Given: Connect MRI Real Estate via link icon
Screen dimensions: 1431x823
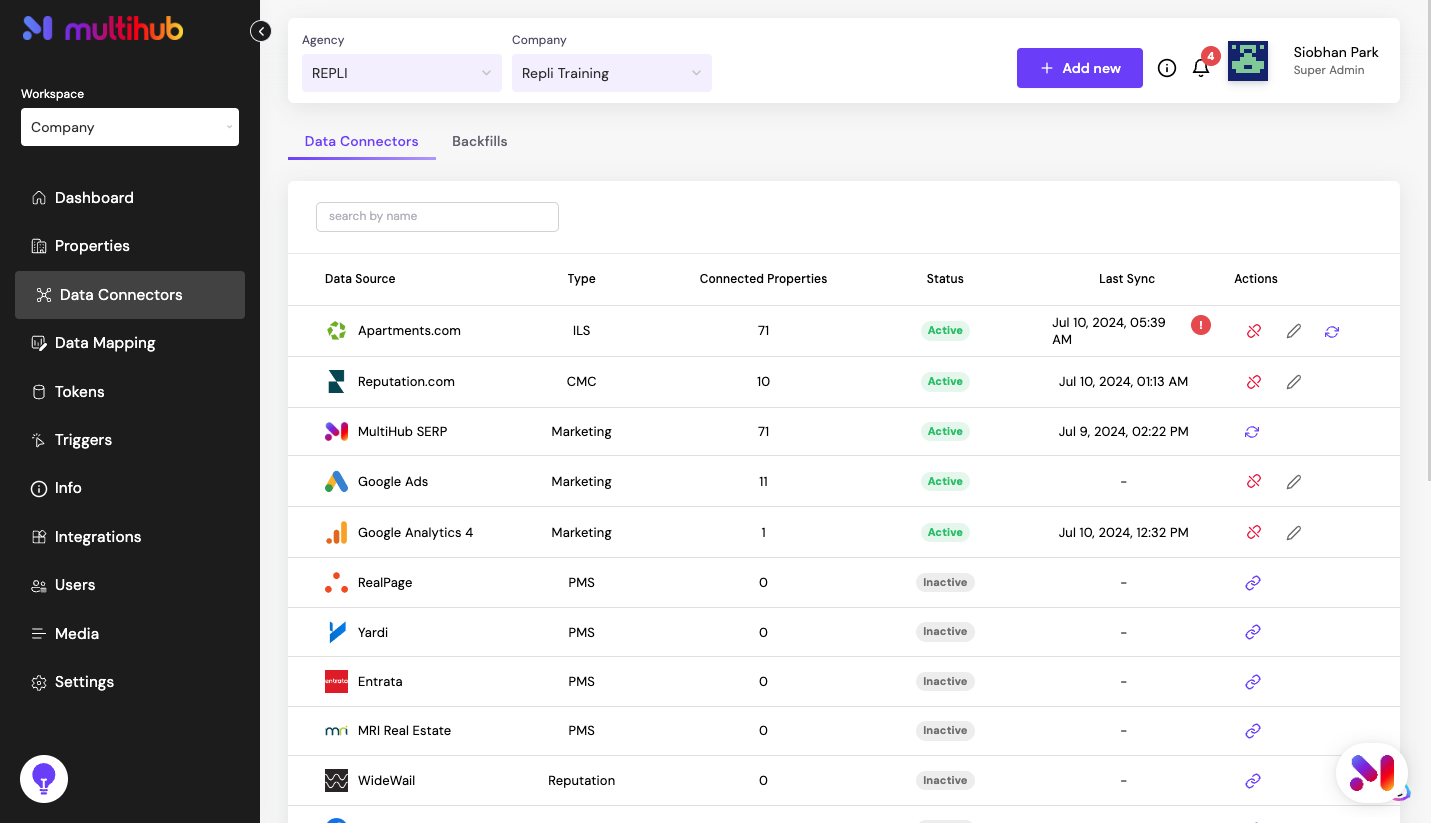Looking at the screenshot, I should pos(1252,731).
